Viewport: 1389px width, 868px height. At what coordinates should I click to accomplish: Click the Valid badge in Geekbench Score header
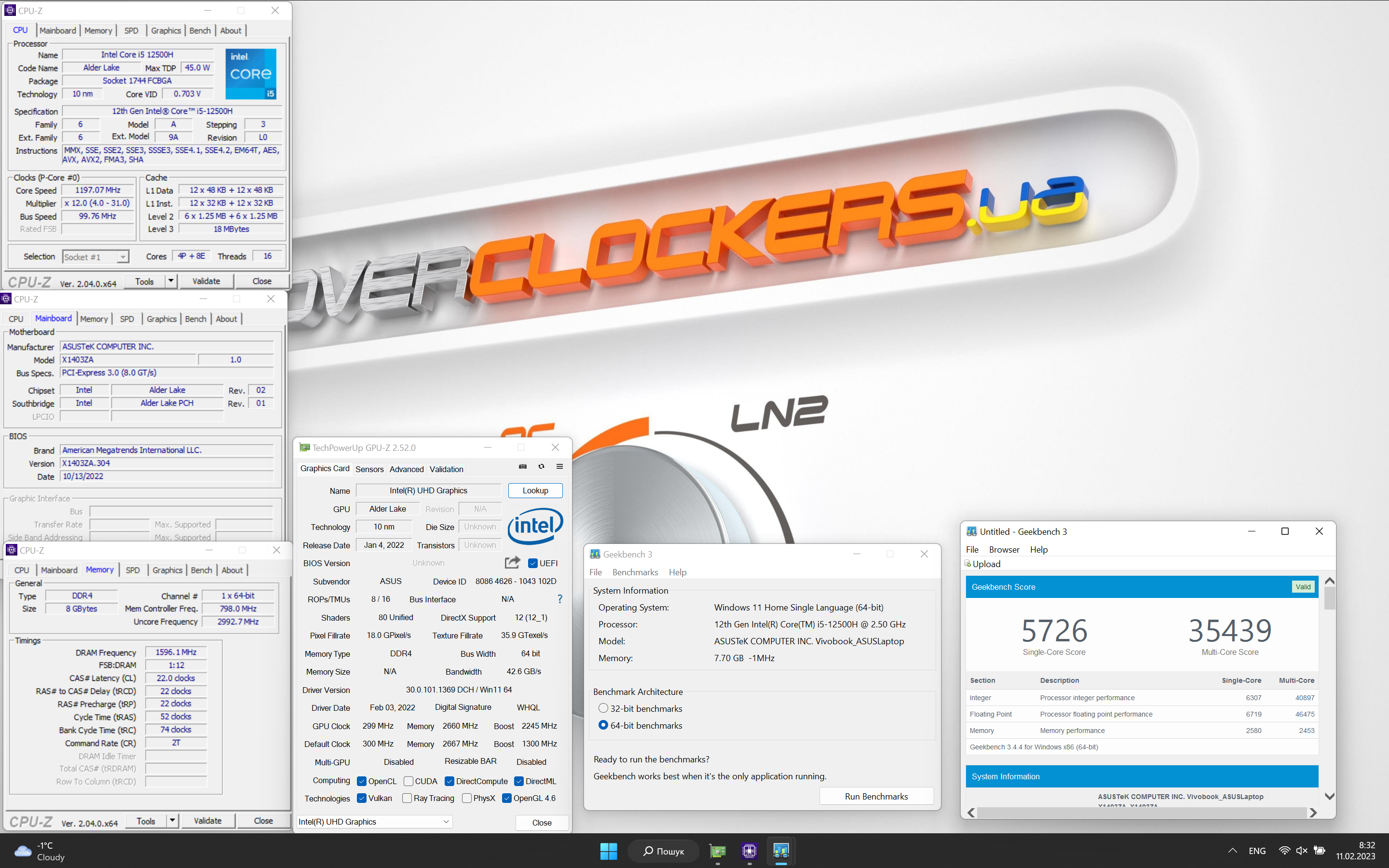click(1303, 586)
